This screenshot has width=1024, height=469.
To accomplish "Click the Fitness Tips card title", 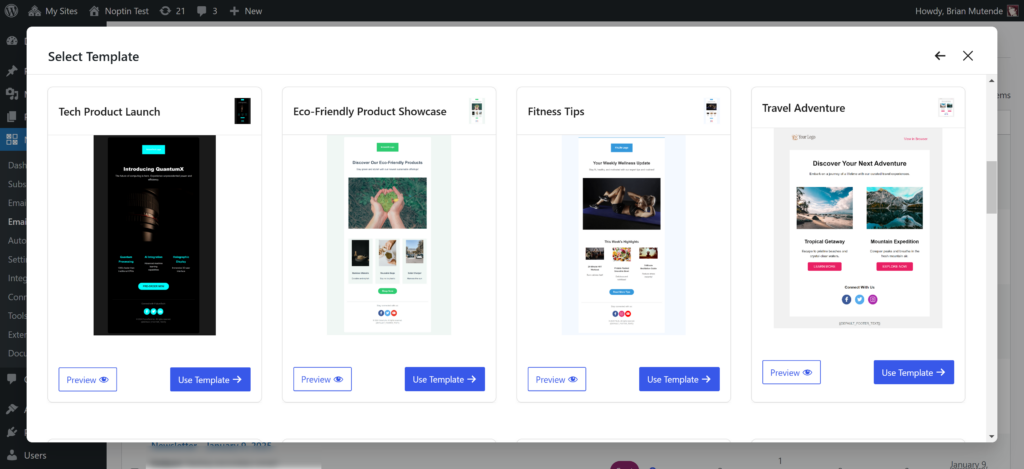I will (556, 112).
